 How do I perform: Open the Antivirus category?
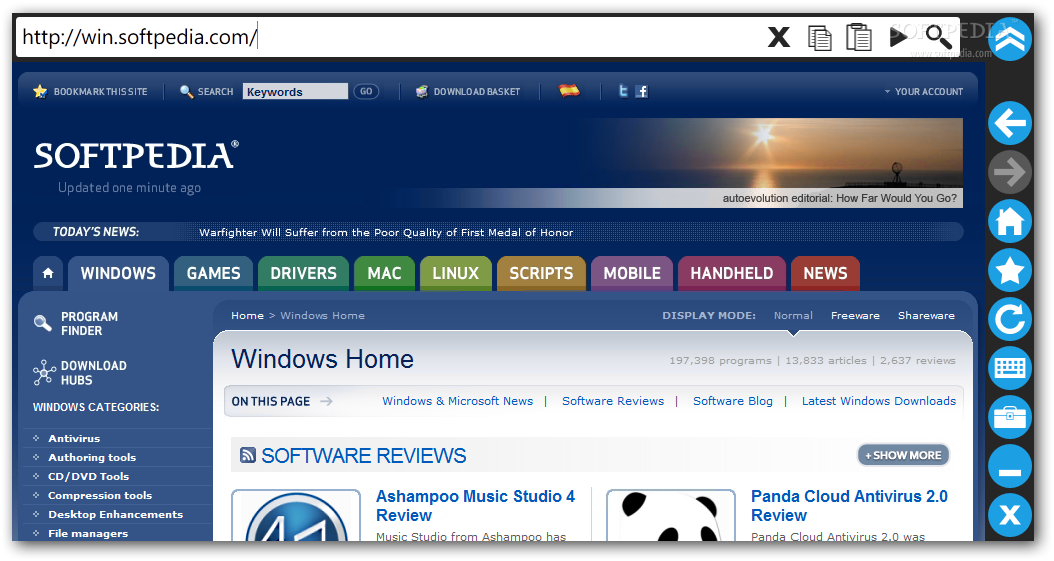coord(74,438)
